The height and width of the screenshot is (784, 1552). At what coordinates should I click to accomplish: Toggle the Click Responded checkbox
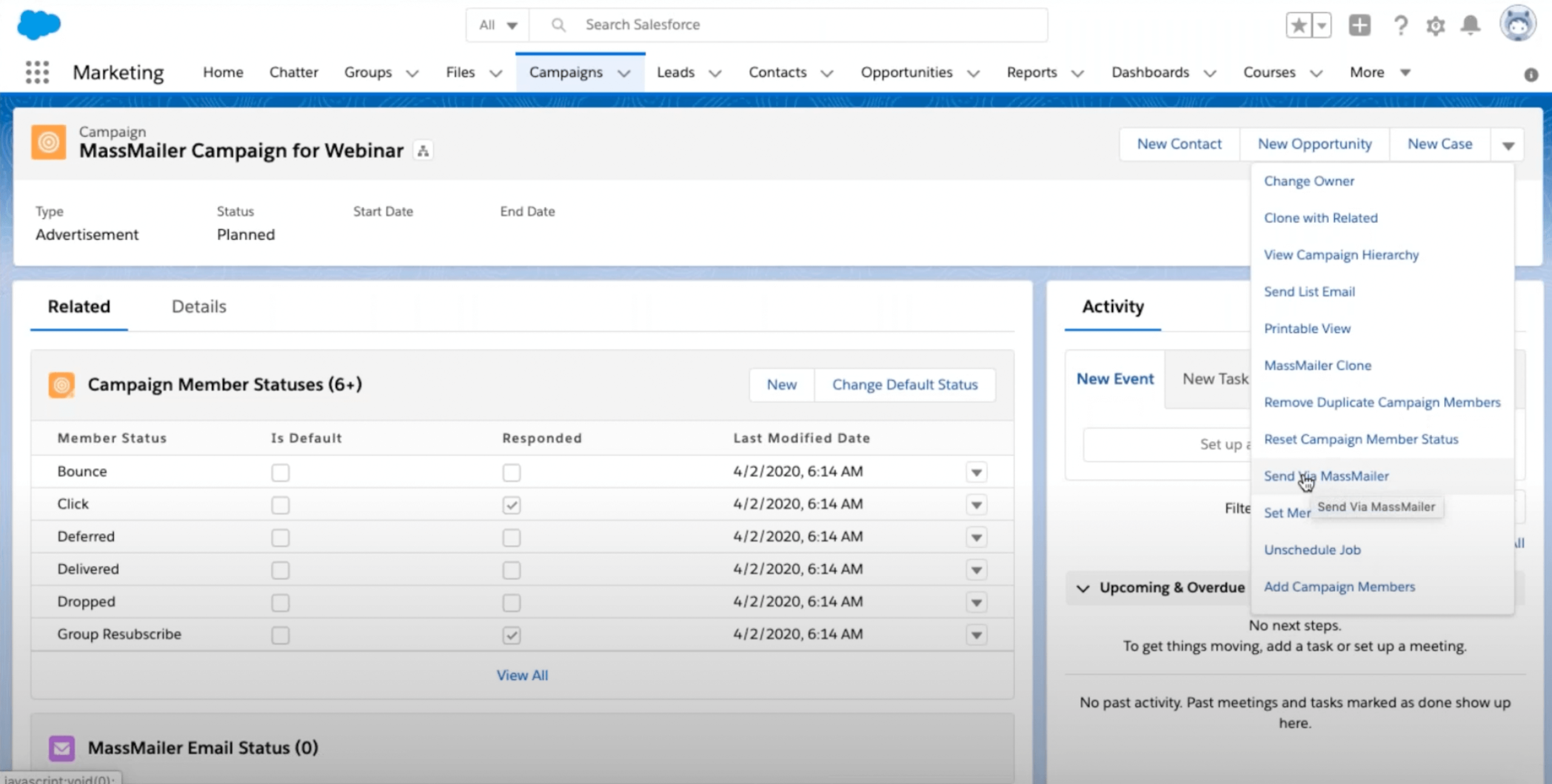coord(511,505)
